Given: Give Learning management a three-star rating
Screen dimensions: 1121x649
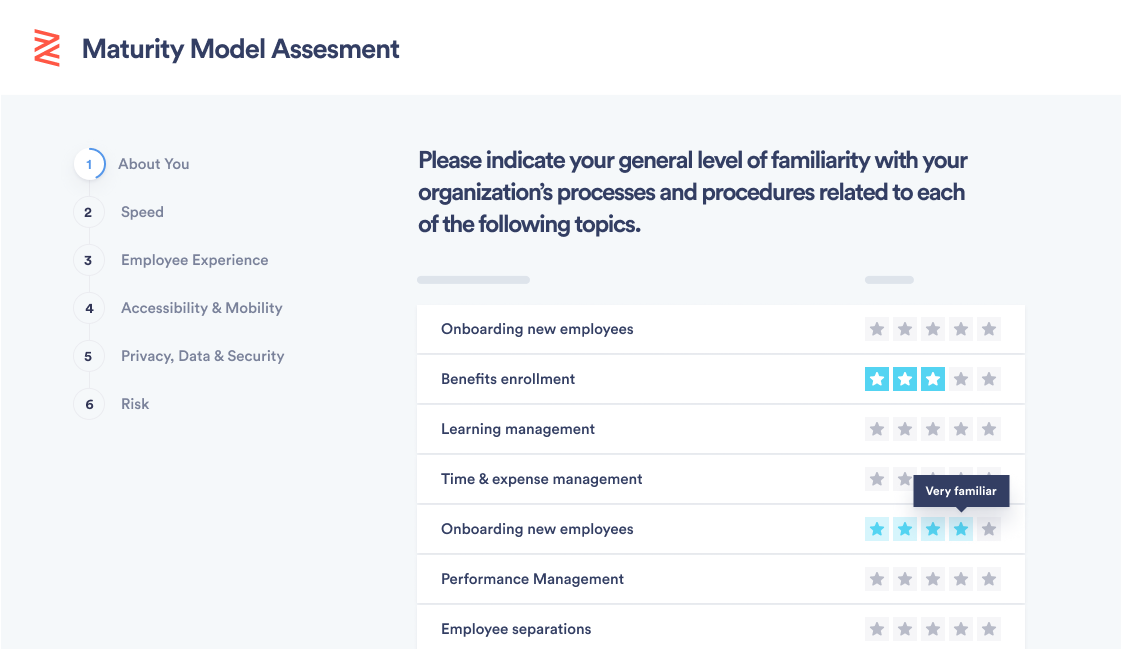Looking at the screenshot, I should [x=933, y=429].
